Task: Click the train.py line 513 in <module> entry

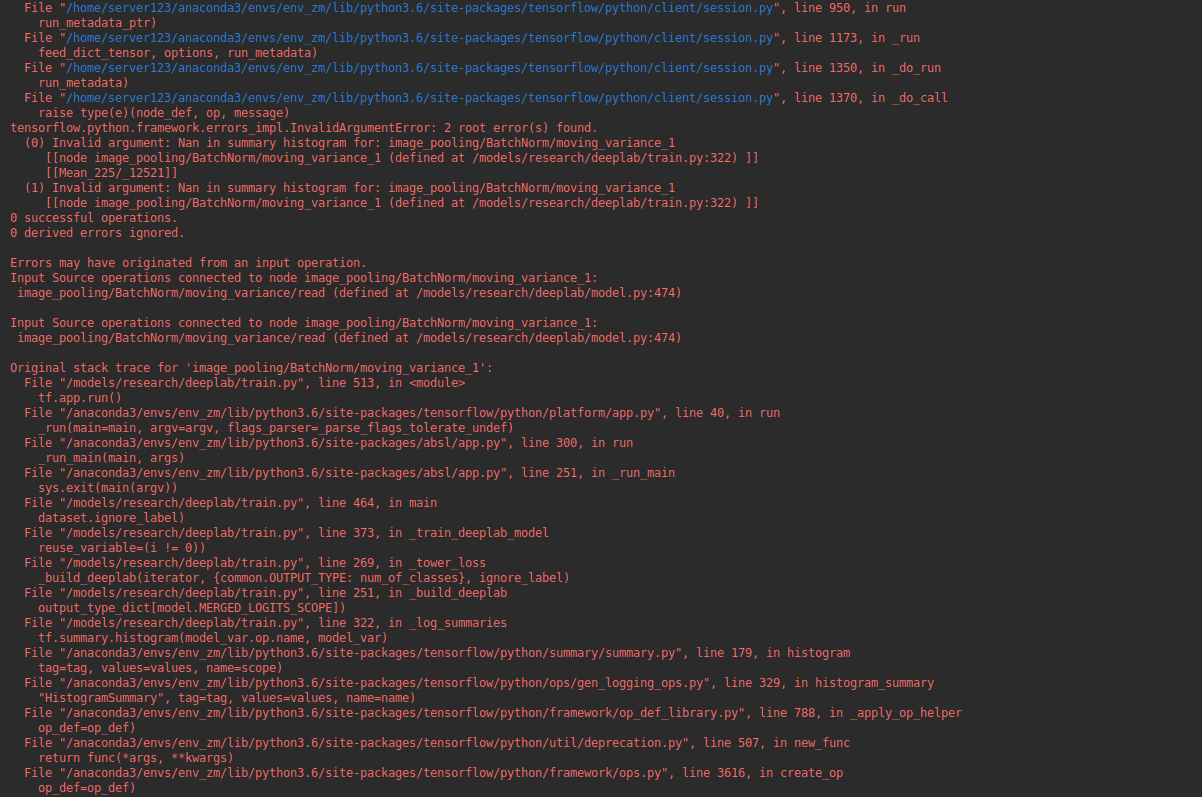Action: tap(245, 382)
